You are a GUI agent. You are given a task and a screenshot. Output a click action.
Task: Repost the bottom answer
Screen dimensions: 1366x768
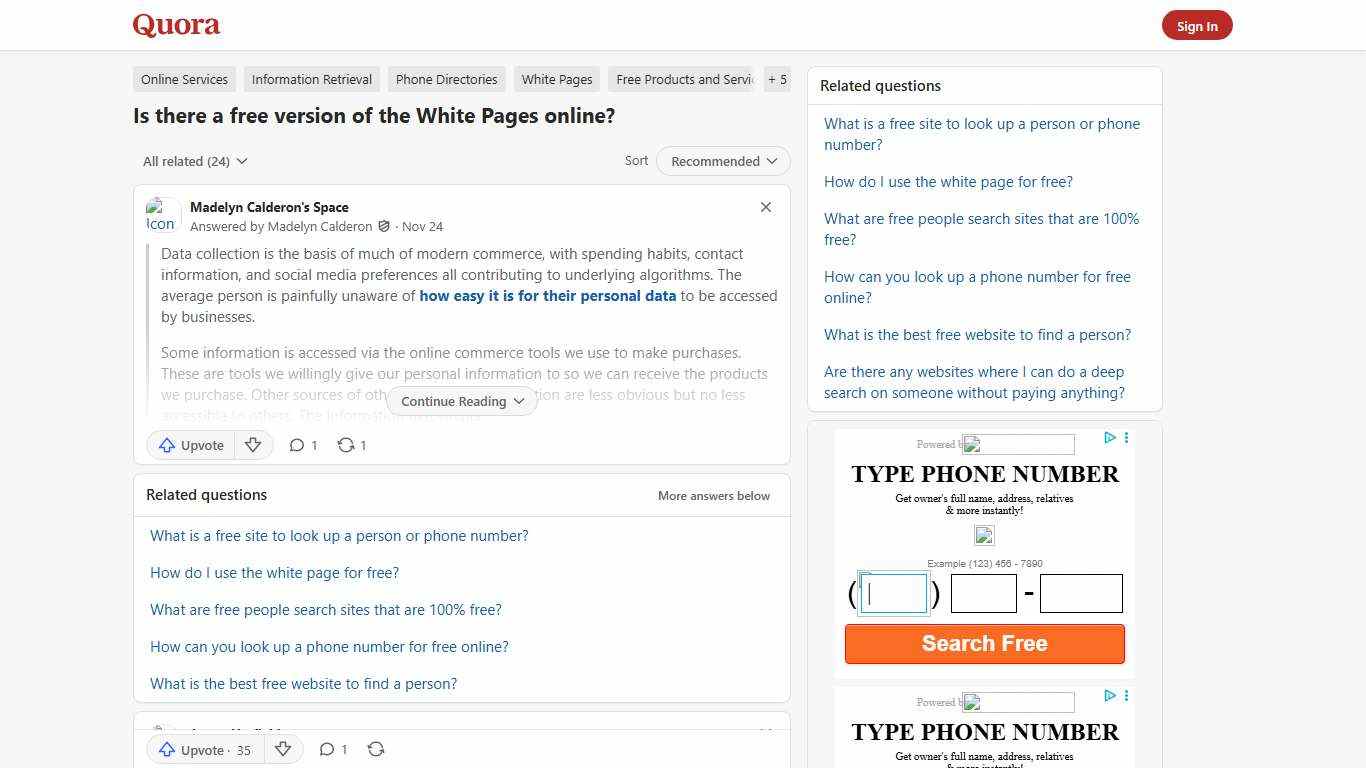click(376, 749)
